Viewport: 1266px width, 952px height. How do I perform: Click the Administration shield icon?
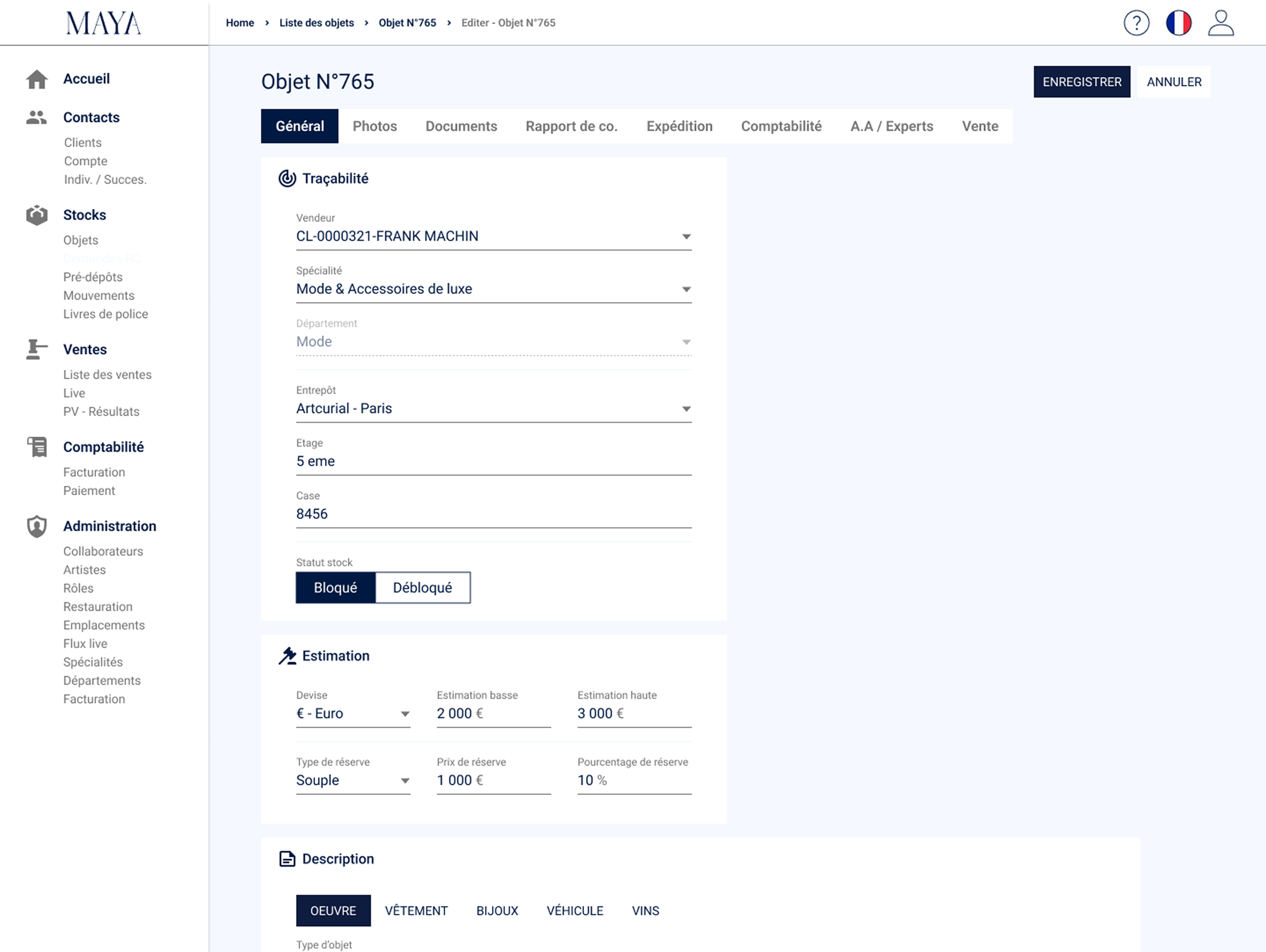(x=36, y=527)
